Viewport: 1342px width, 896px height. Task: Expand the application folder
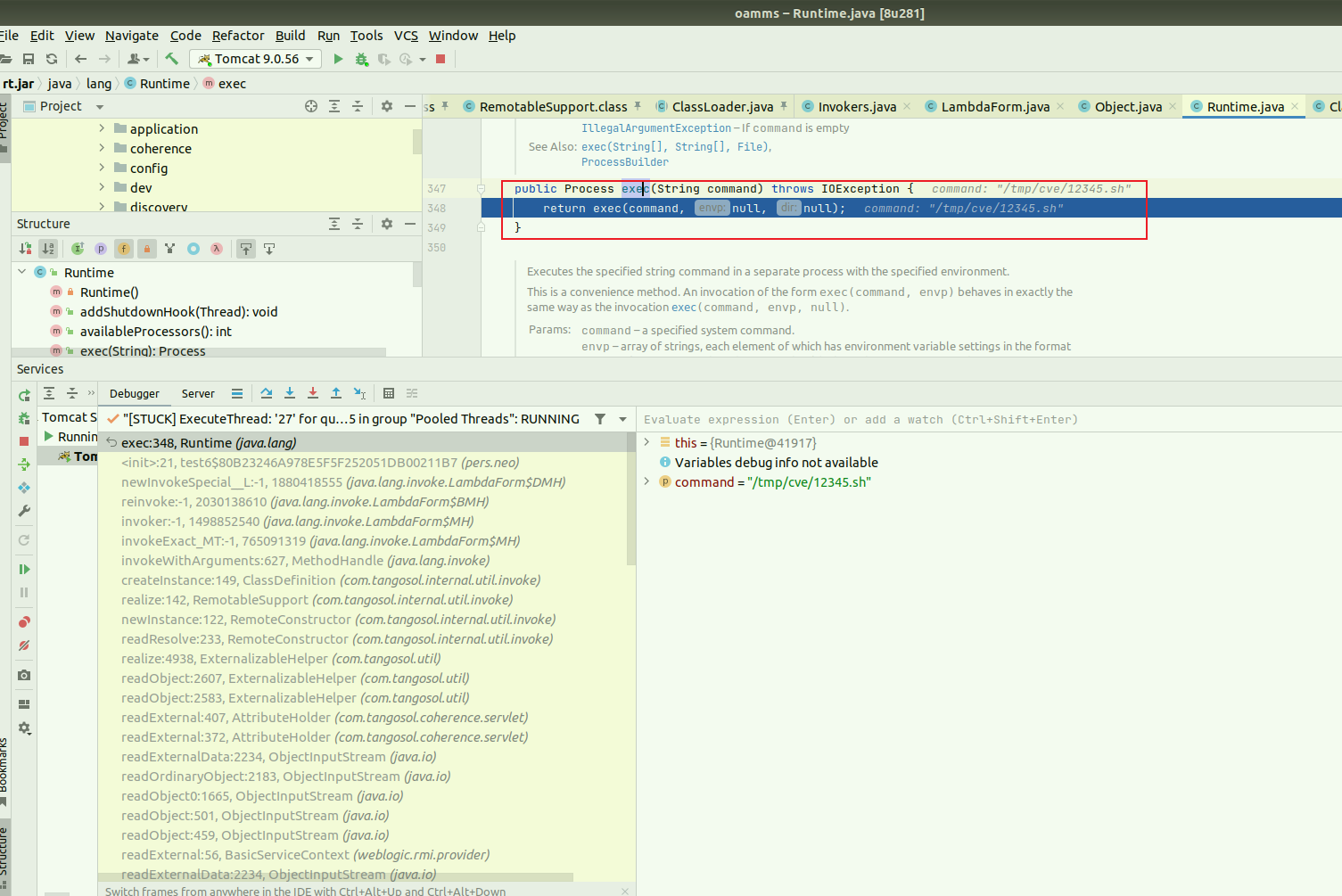coord(102,128)
